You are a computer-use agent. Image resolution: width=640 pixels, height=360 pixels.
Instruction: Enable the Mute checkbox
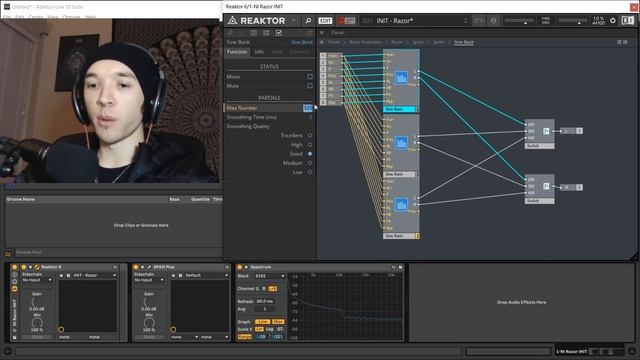(x=310, y=86)
